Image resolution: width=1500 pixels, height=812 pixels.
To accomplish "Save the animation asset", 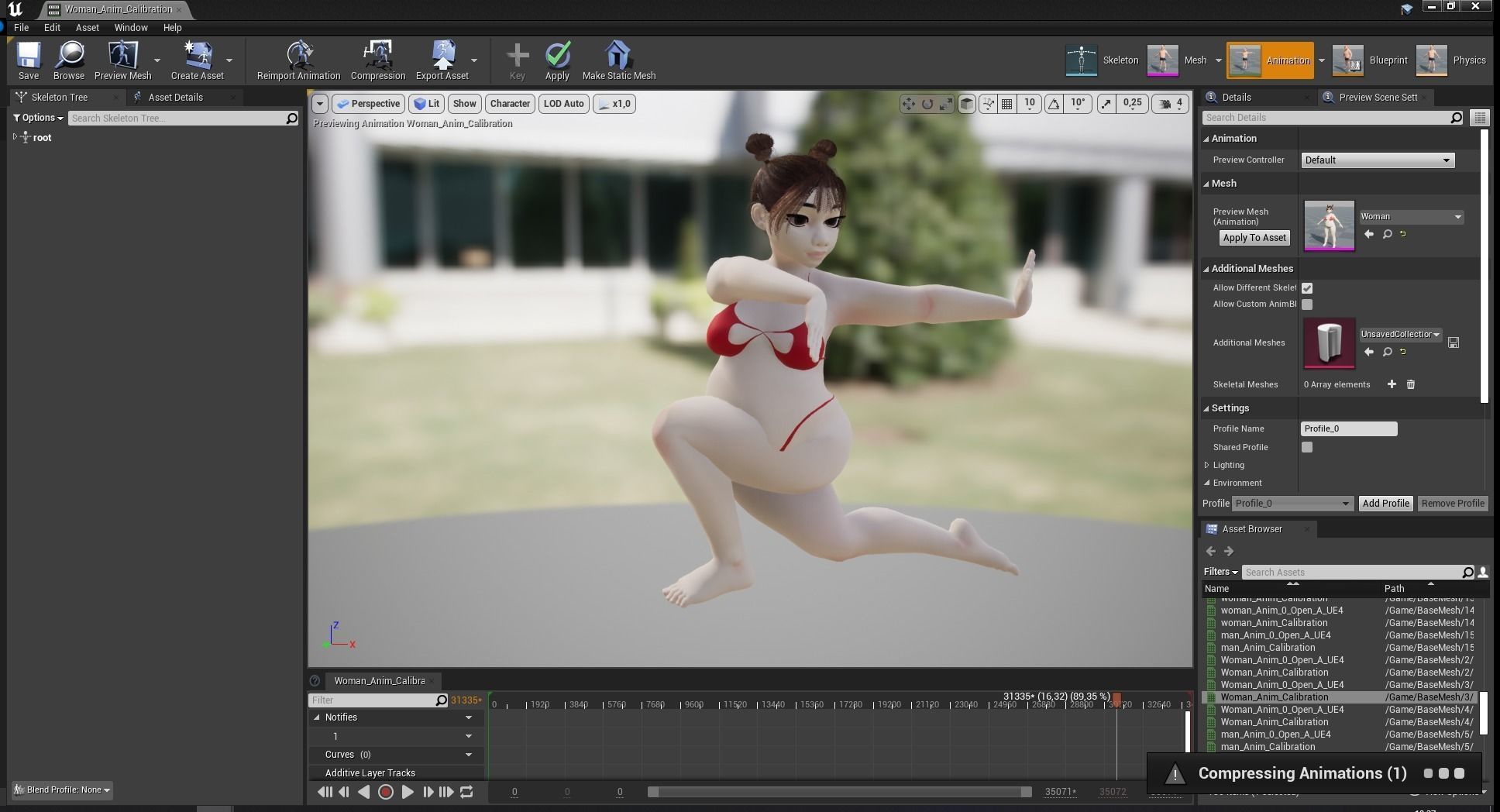I will point(29,60).
